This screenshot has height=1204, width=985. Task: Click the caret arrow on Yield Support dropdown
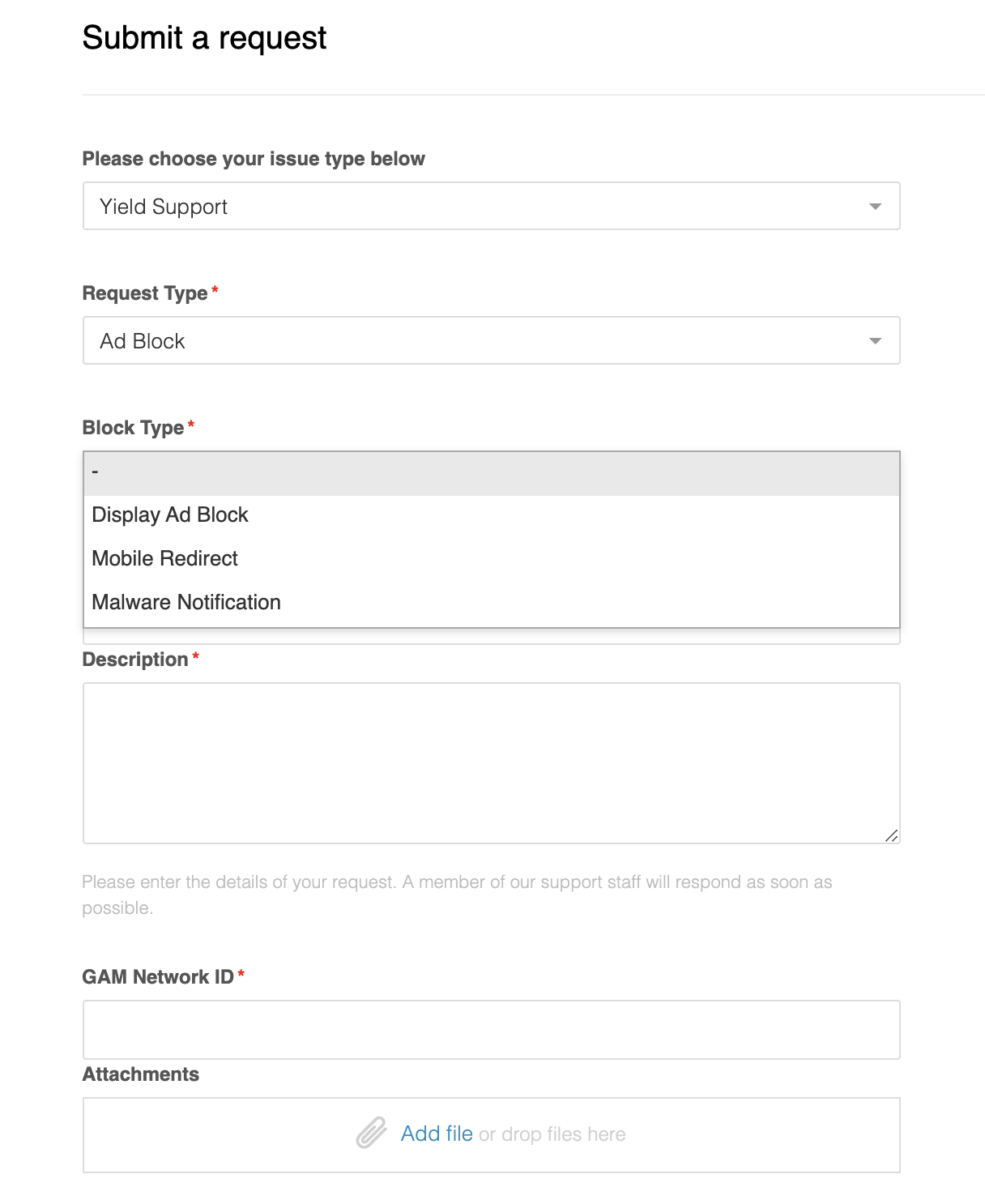tap(875, 207)
